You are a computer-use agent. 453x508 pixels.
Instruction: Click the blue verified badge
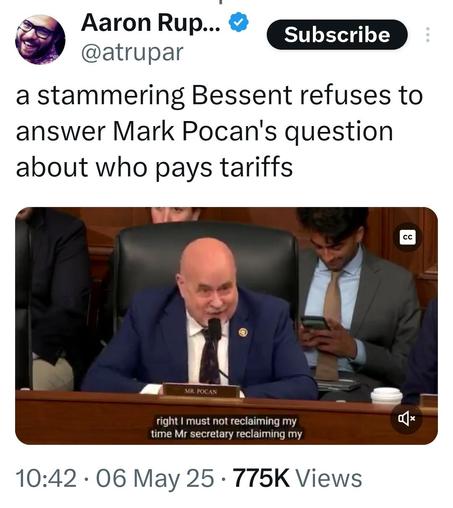coord(238,23)
